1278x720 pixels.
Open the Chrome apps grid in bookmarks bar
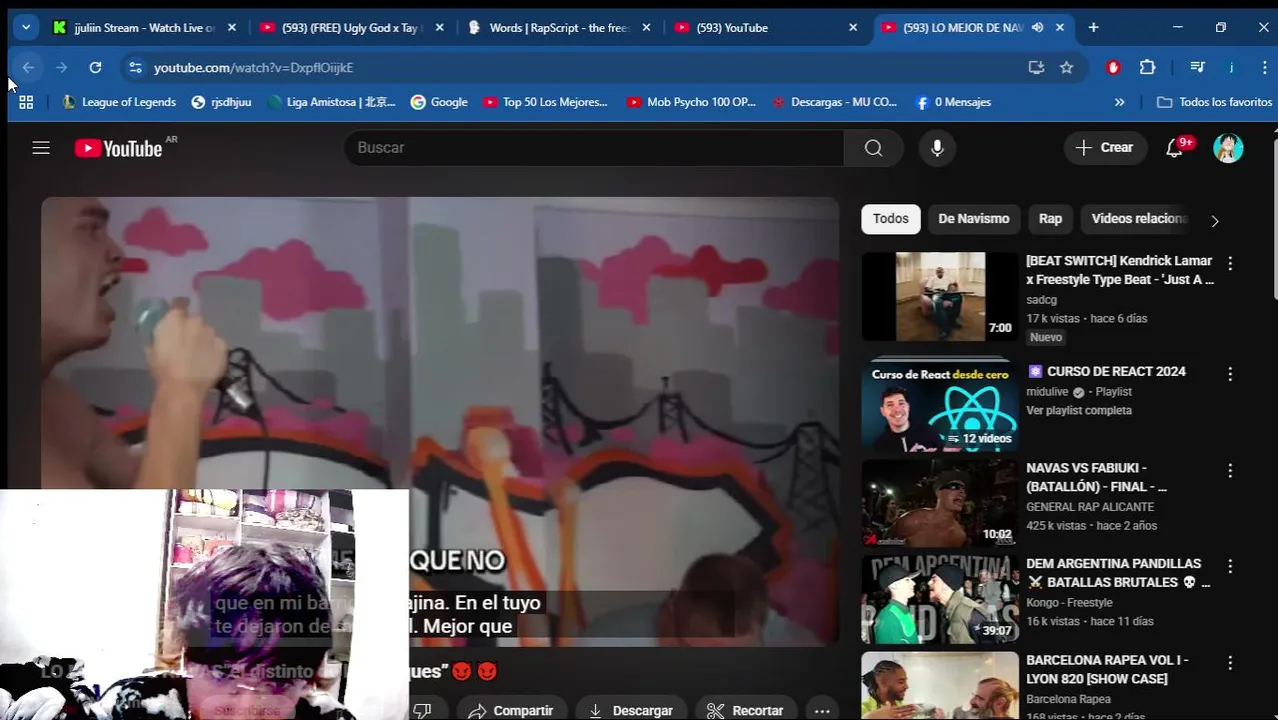[x=26, y=102]
